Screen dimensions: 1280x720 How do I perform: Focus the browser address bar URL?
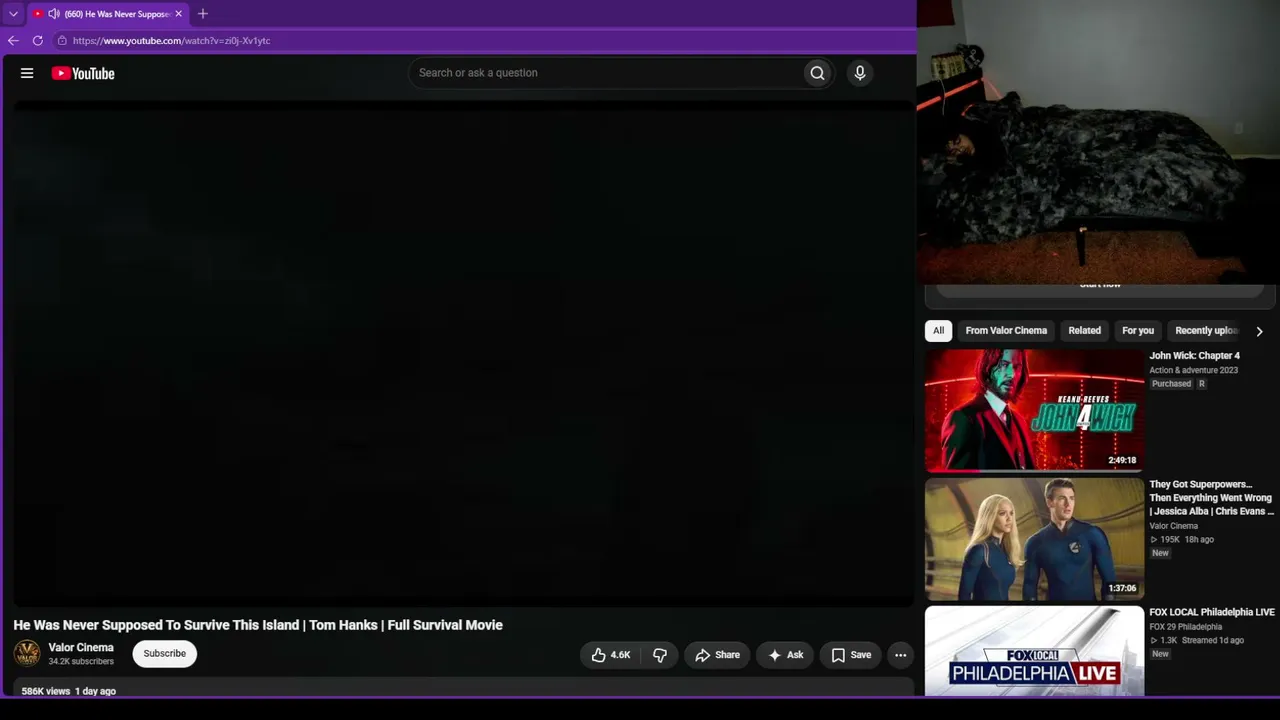(172, 41)
